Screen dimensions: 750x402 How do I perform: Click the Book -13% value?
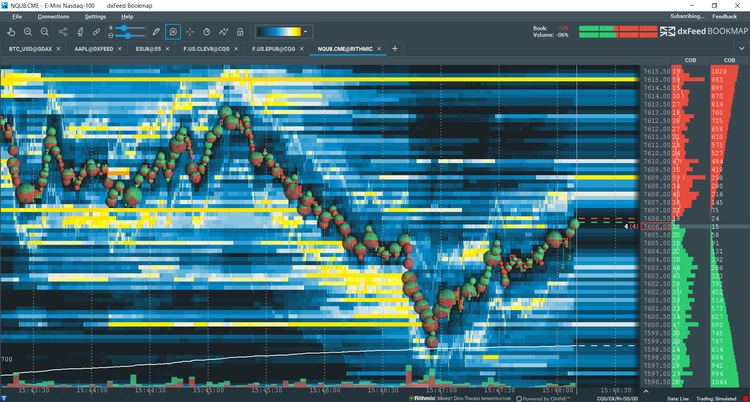coord(562,29)
